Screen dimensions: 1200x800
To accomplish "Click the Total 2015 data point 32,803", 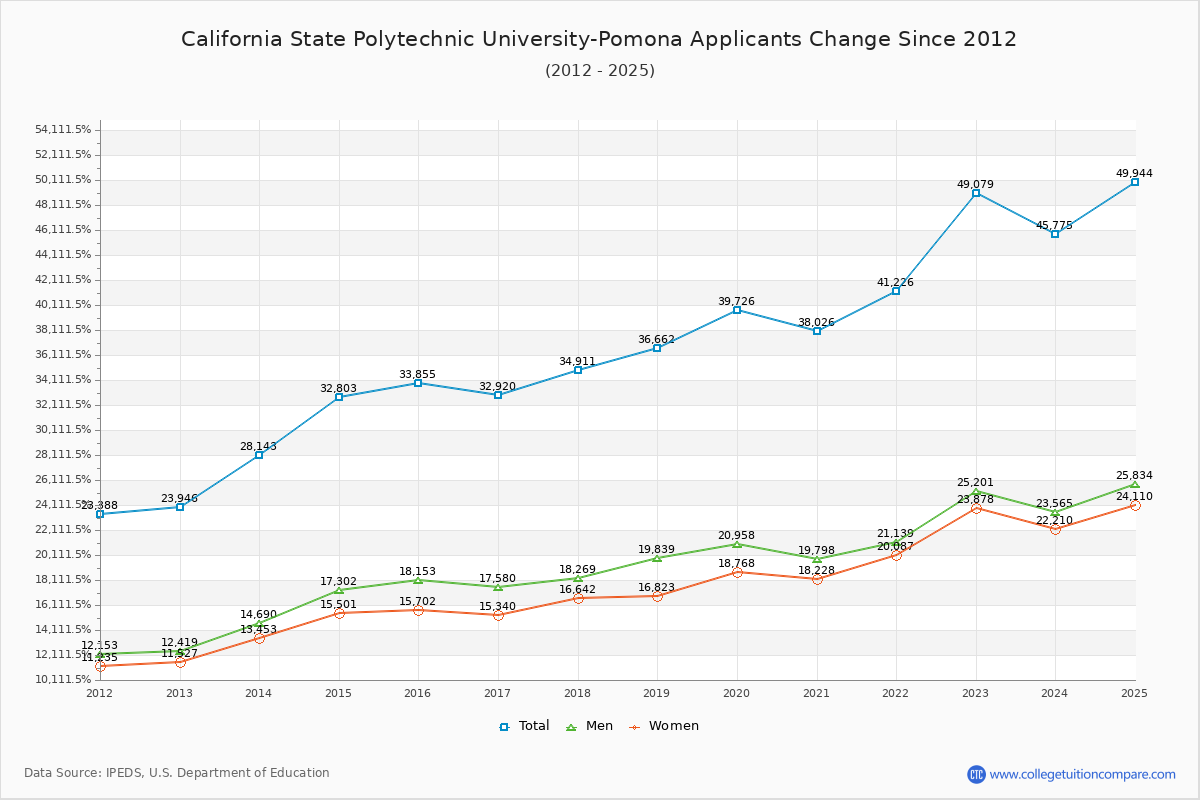I will point(339,397).
